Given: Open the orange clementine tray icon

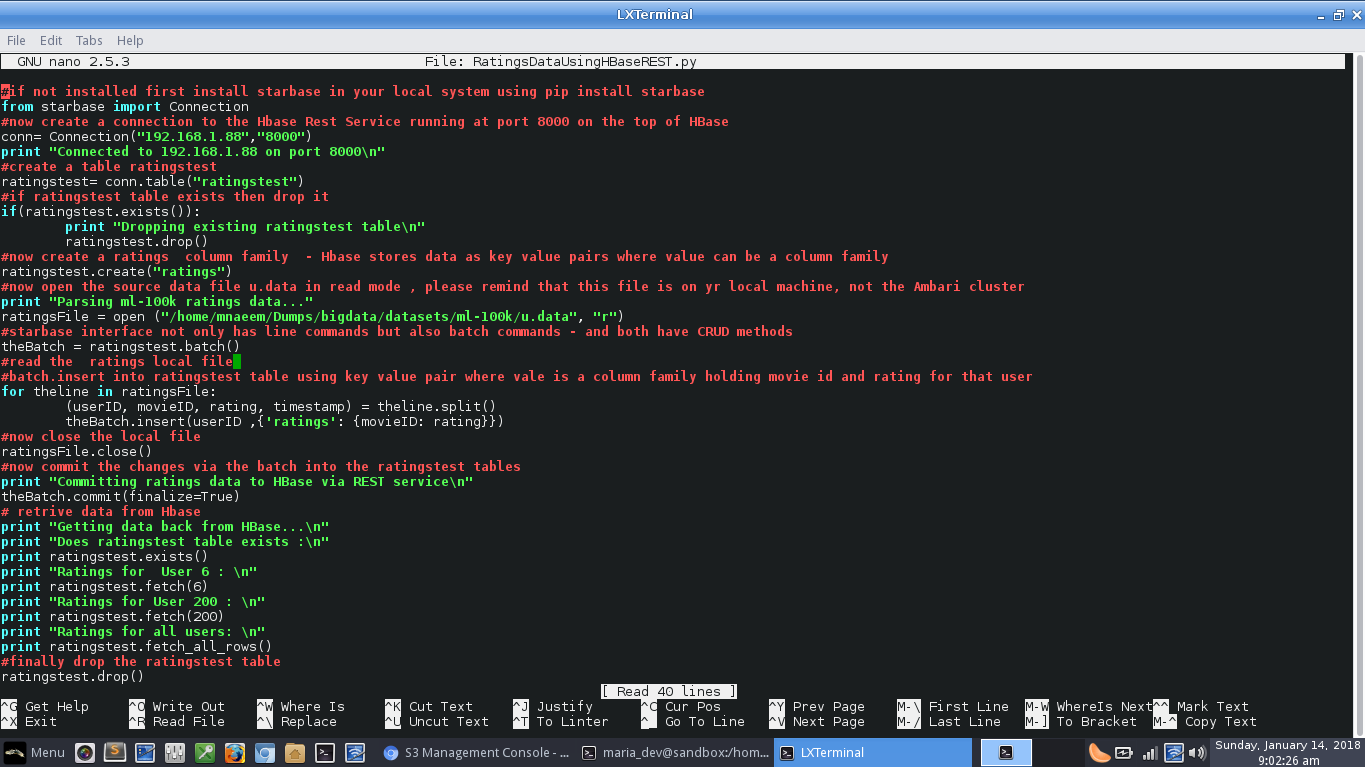Looking at the screenshot, I should pos(1099,752).
